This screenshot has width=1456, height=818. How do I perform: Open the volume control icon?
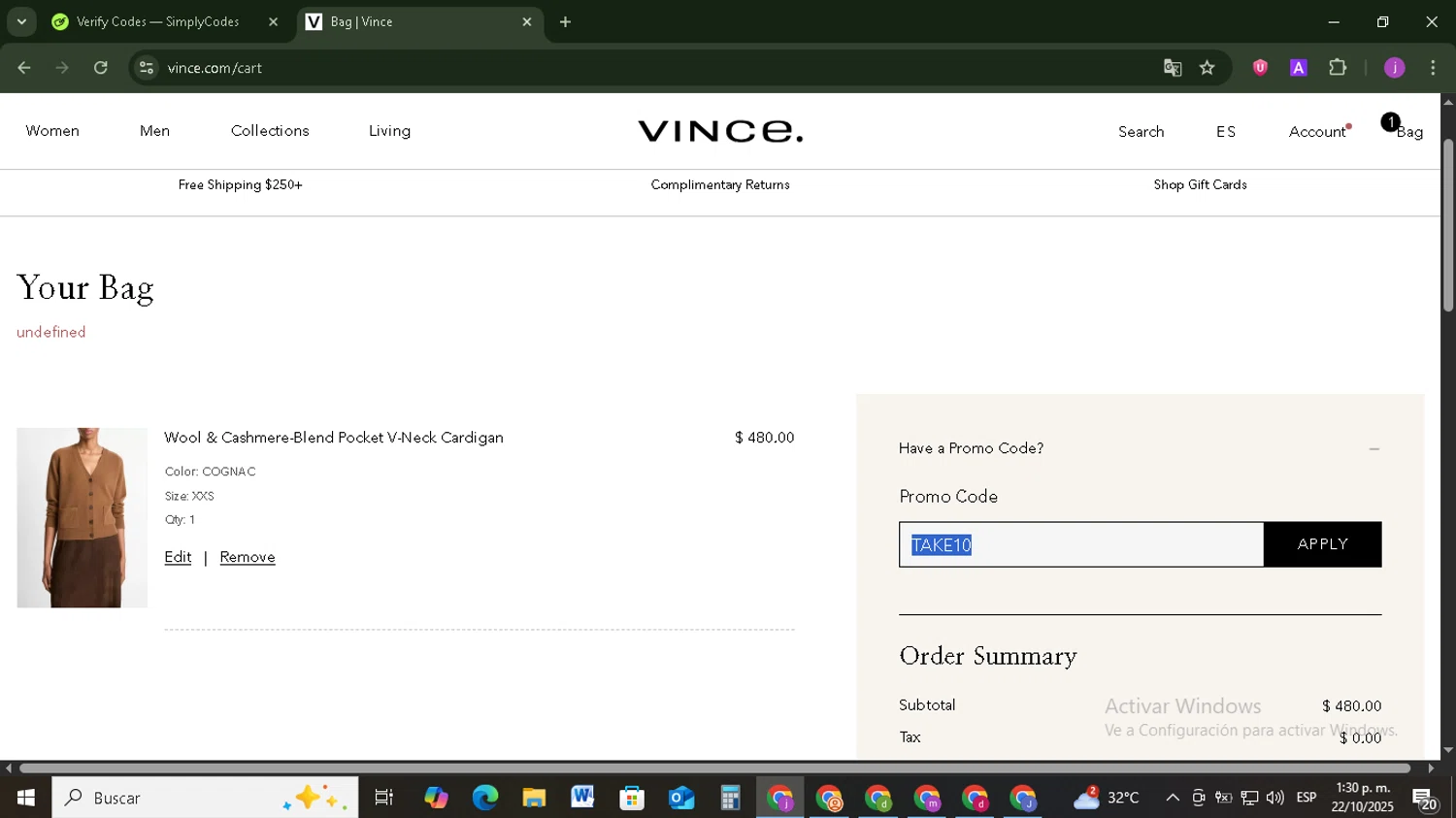coord(1275,798)
